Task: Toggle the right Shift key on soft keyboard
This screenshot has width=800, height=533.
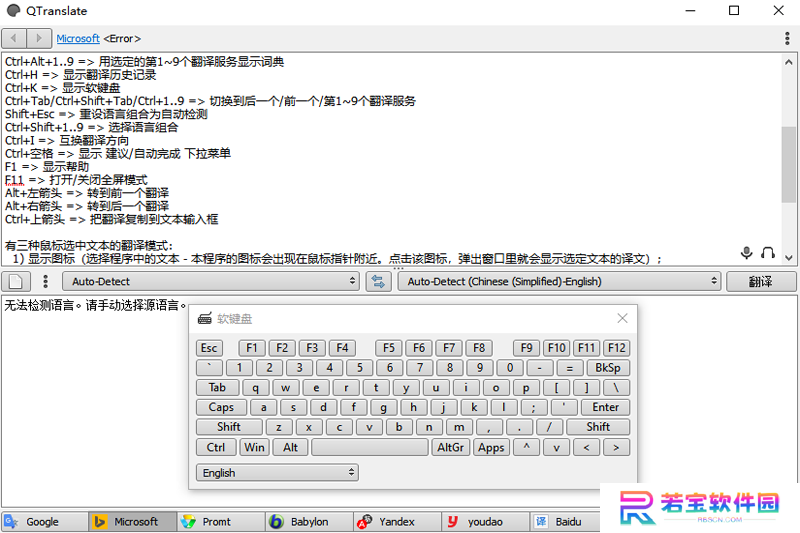Action: (598, 427)
